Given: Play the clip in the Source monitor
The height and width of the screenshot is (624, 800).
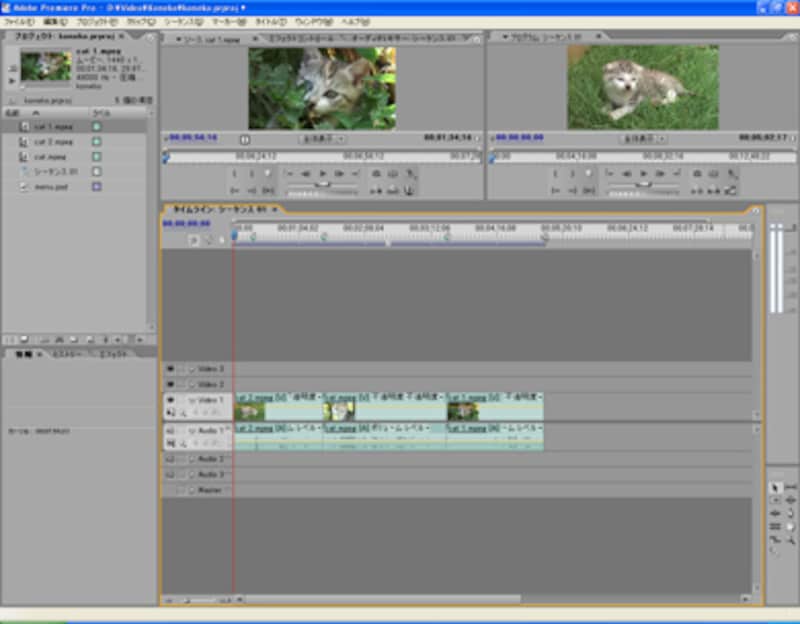Looking at the screenshot, I should pyautogui.click(x=322, y=173).
